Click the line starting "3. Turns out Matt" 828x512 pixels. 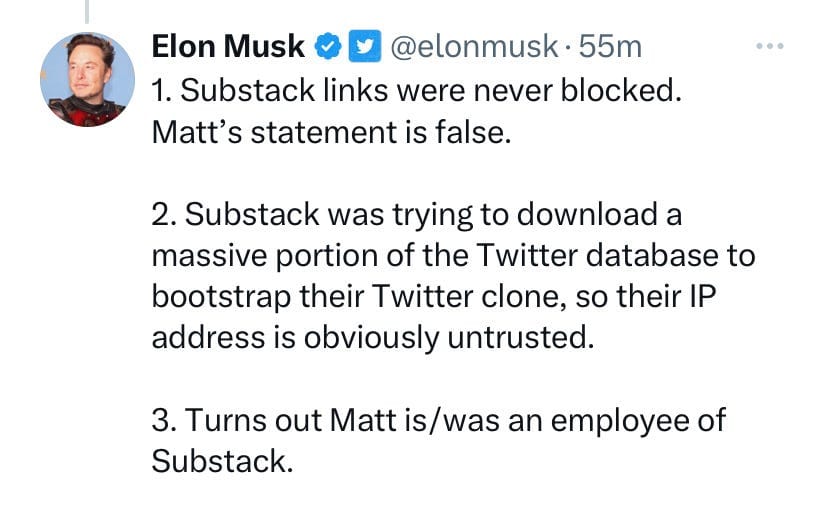pyautogui.click(x=438, y=421)
